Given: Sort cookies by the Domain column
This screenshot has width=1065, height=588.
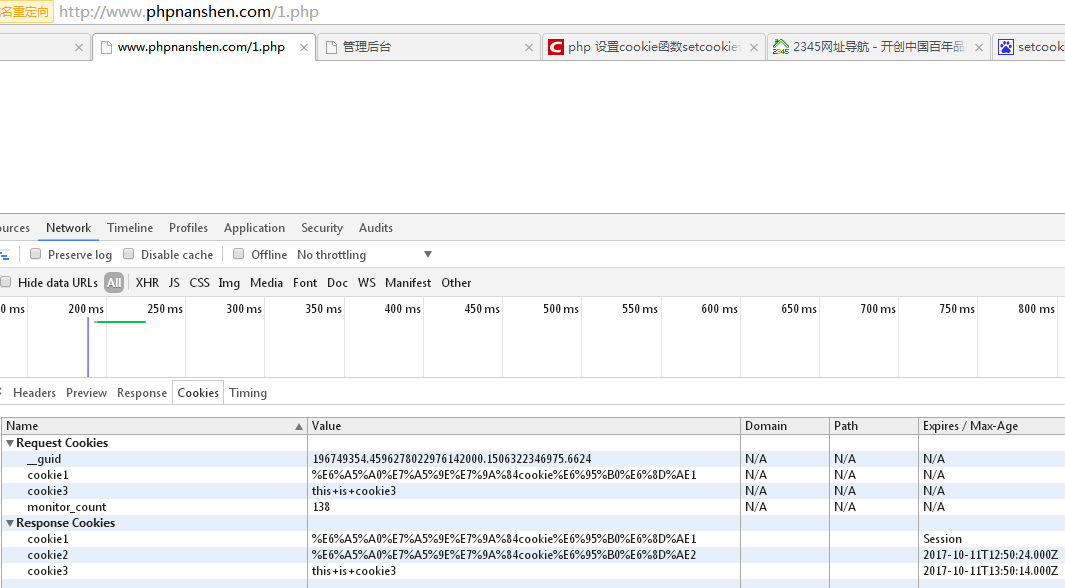Looking at the screenshot, I should 784,426.
